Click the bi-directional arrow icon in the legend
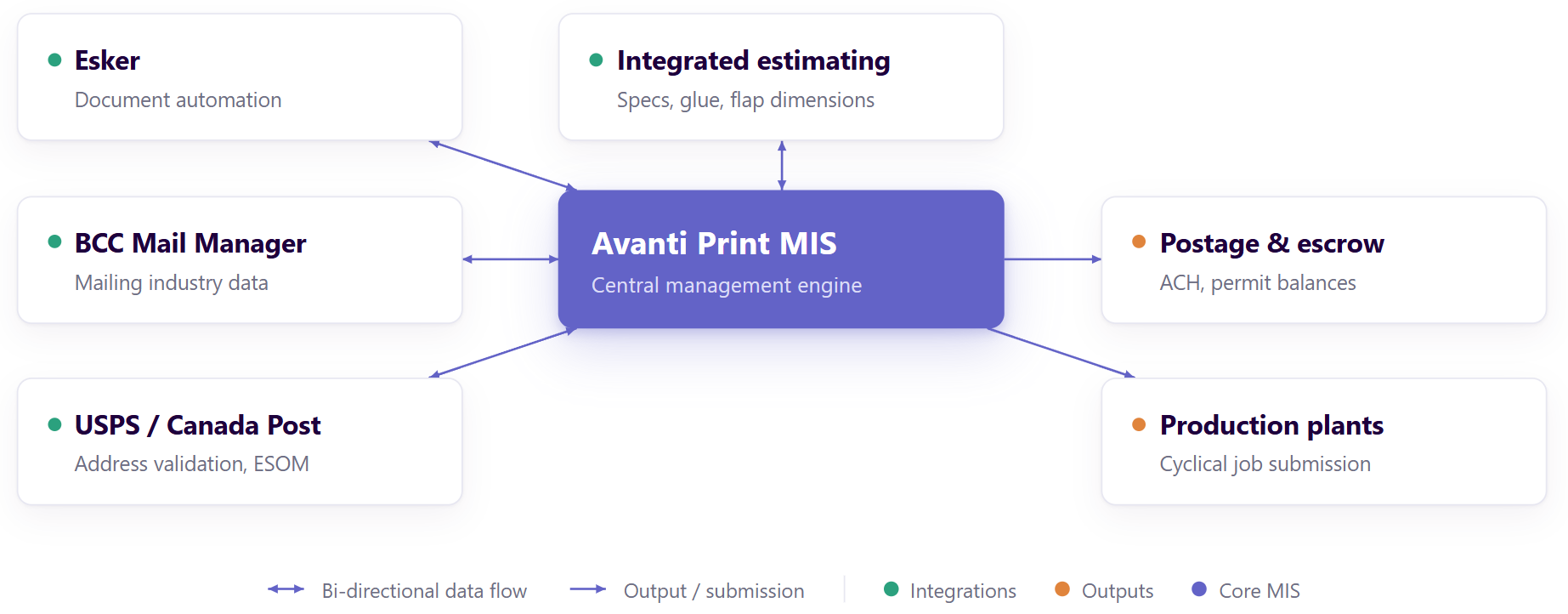 coord(286,589)
